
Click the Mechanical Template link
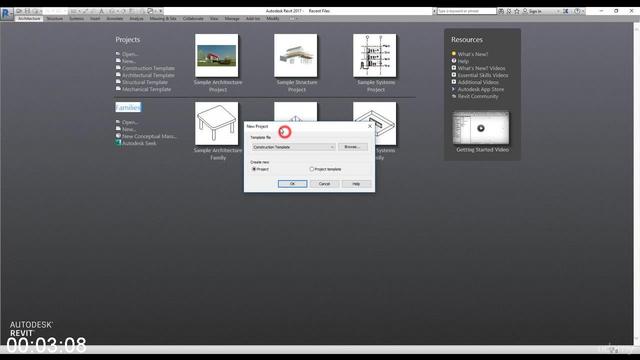pos(147,89)
